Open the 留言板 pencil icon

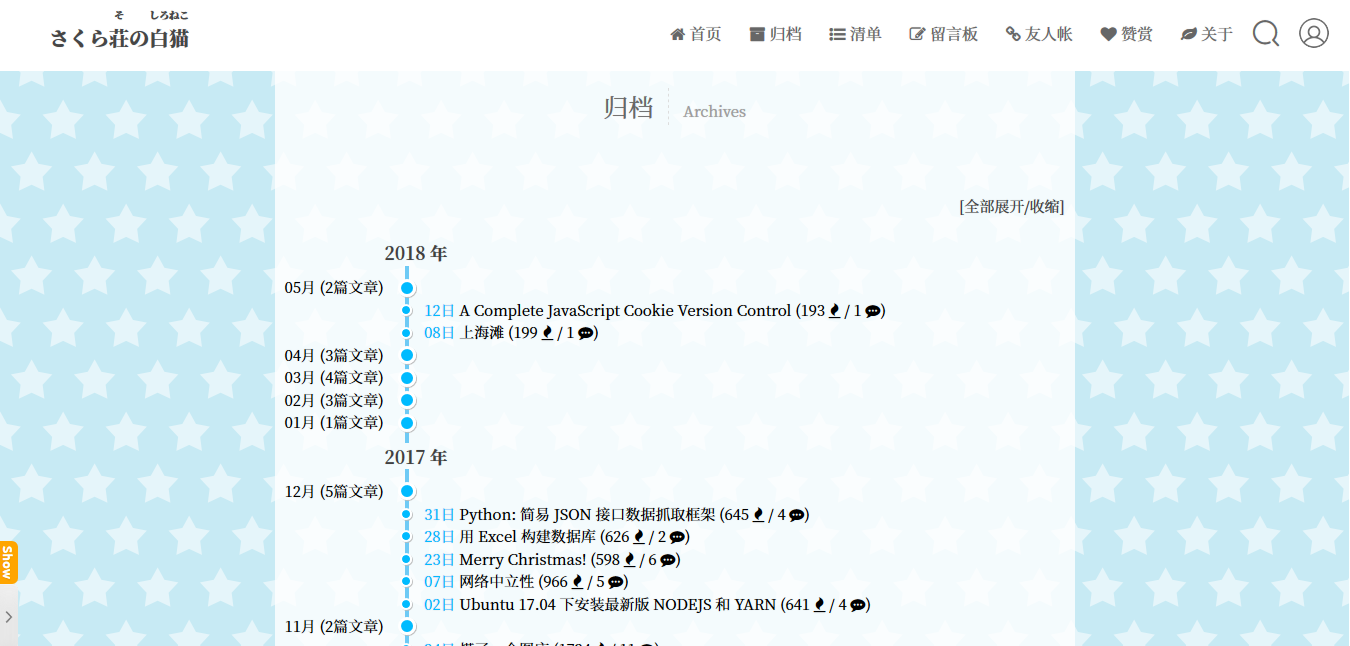[916, 33]
